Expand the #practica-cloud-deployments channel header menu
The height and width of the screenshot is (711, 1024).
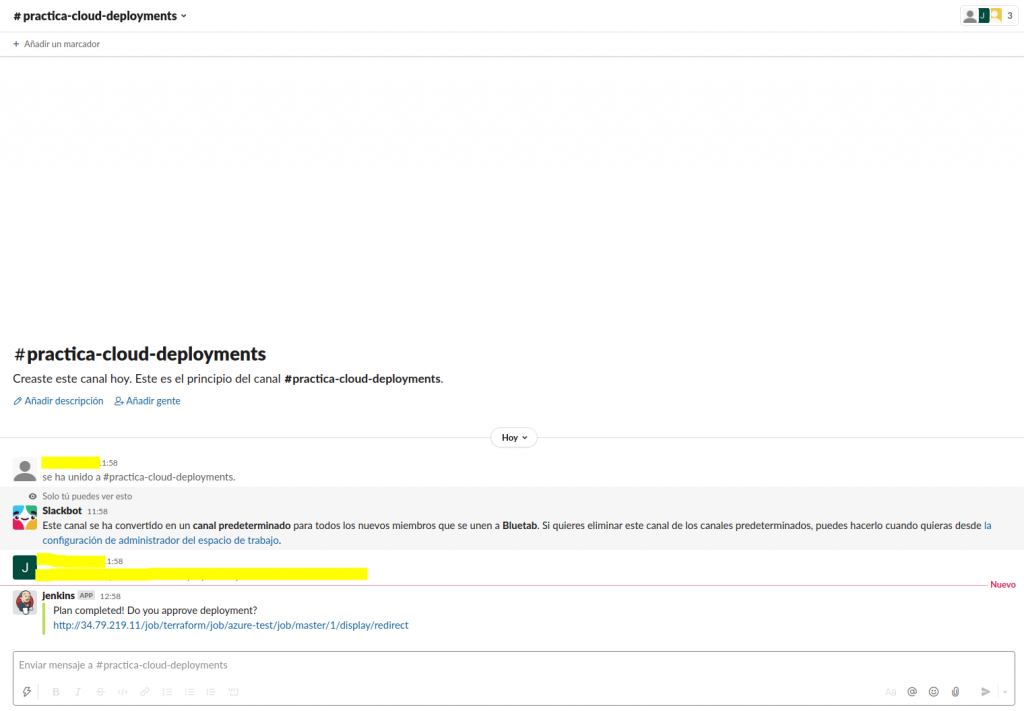click(x=100, y=16)
